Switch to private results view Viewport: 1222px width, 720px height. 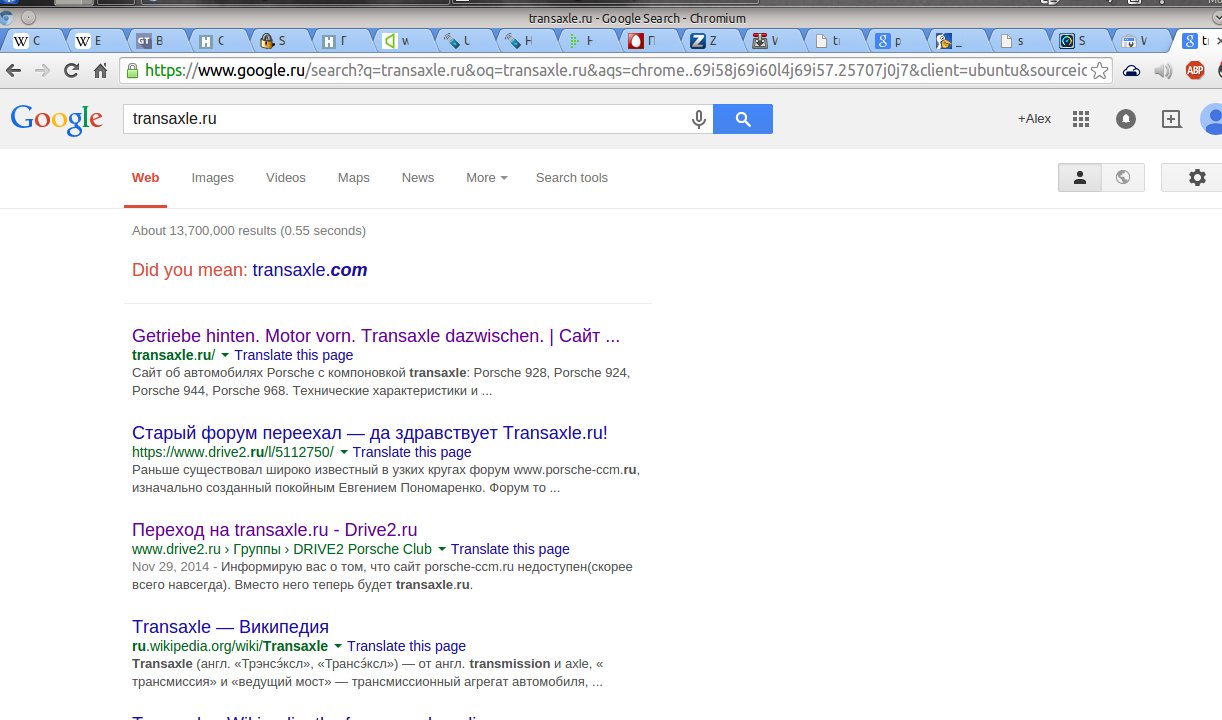coord(1080,177)
